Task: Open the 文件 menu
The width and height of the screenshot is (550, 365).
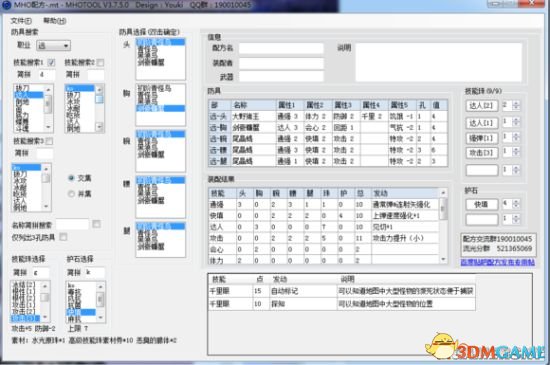Action: pos(21,21)
